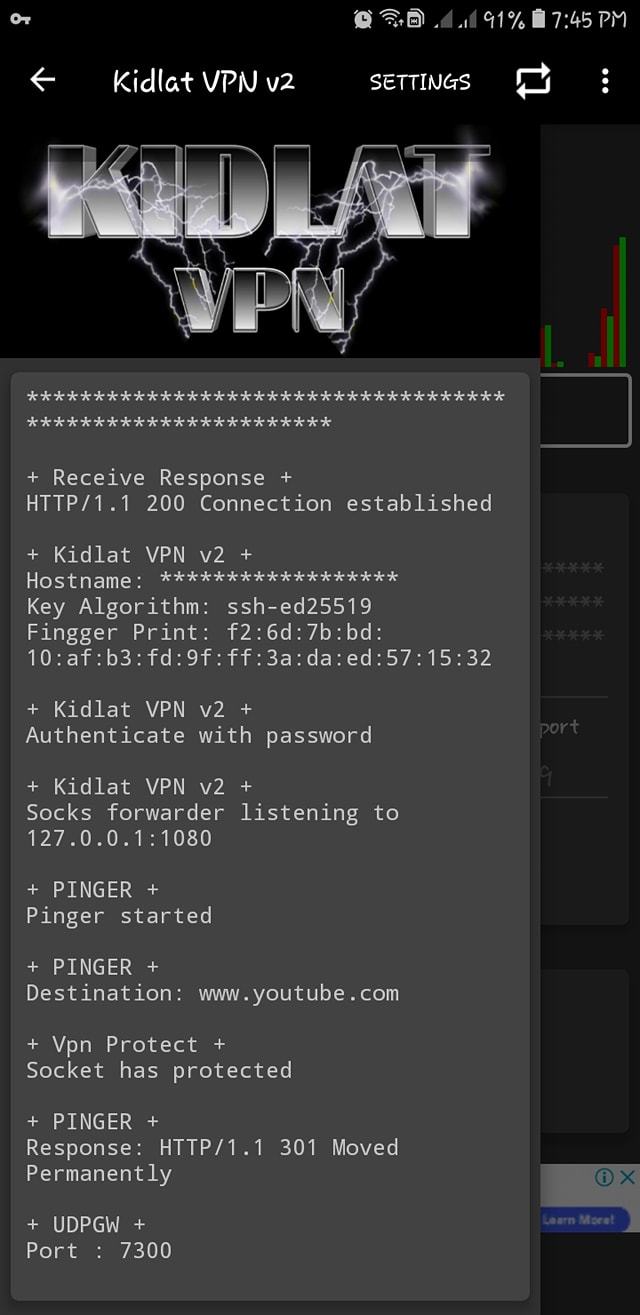Tap the refresh arrows icon in the toolbar

(x=533, y=82)
